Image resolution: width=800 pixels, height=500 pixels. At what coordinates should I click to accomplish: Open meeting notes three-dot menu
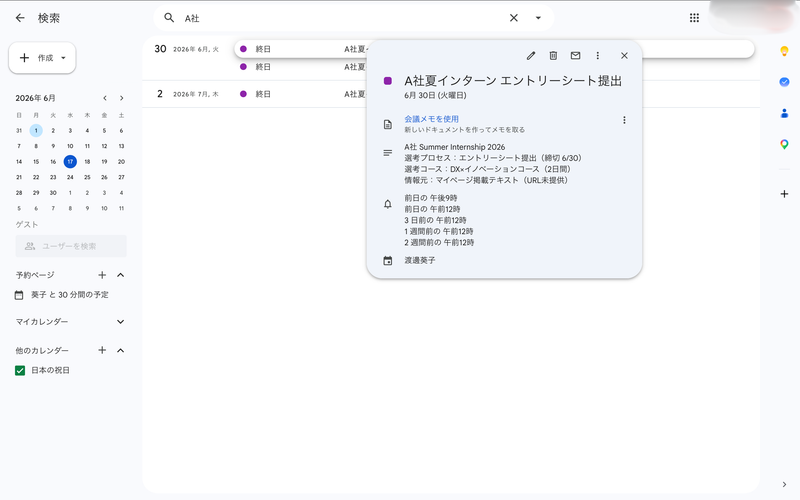[624, 120]
